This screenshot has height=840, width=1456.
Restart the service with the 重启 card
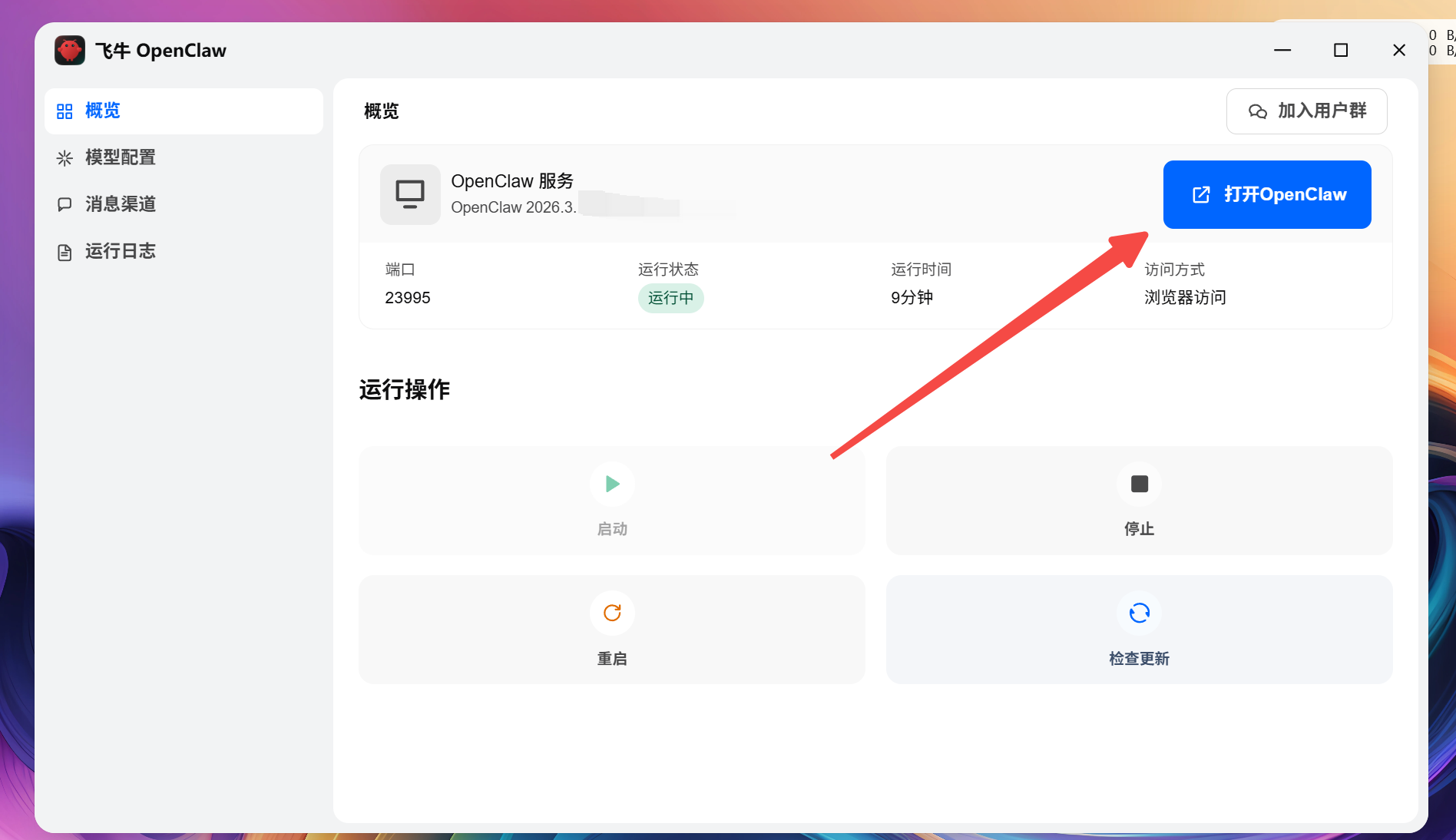(612, 630)
